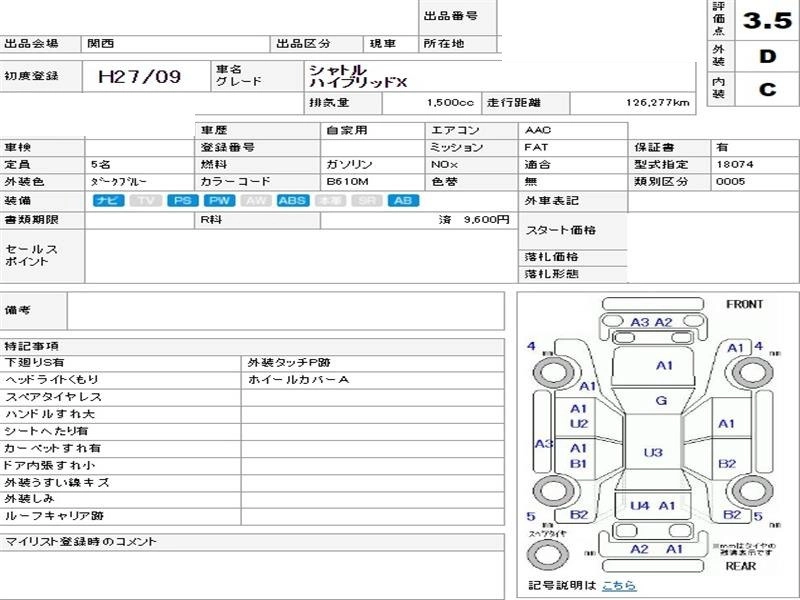Click the A2 A1 rear bumper marks
The height and width of the screenshot is (600, 800).
tap(656, 549)
